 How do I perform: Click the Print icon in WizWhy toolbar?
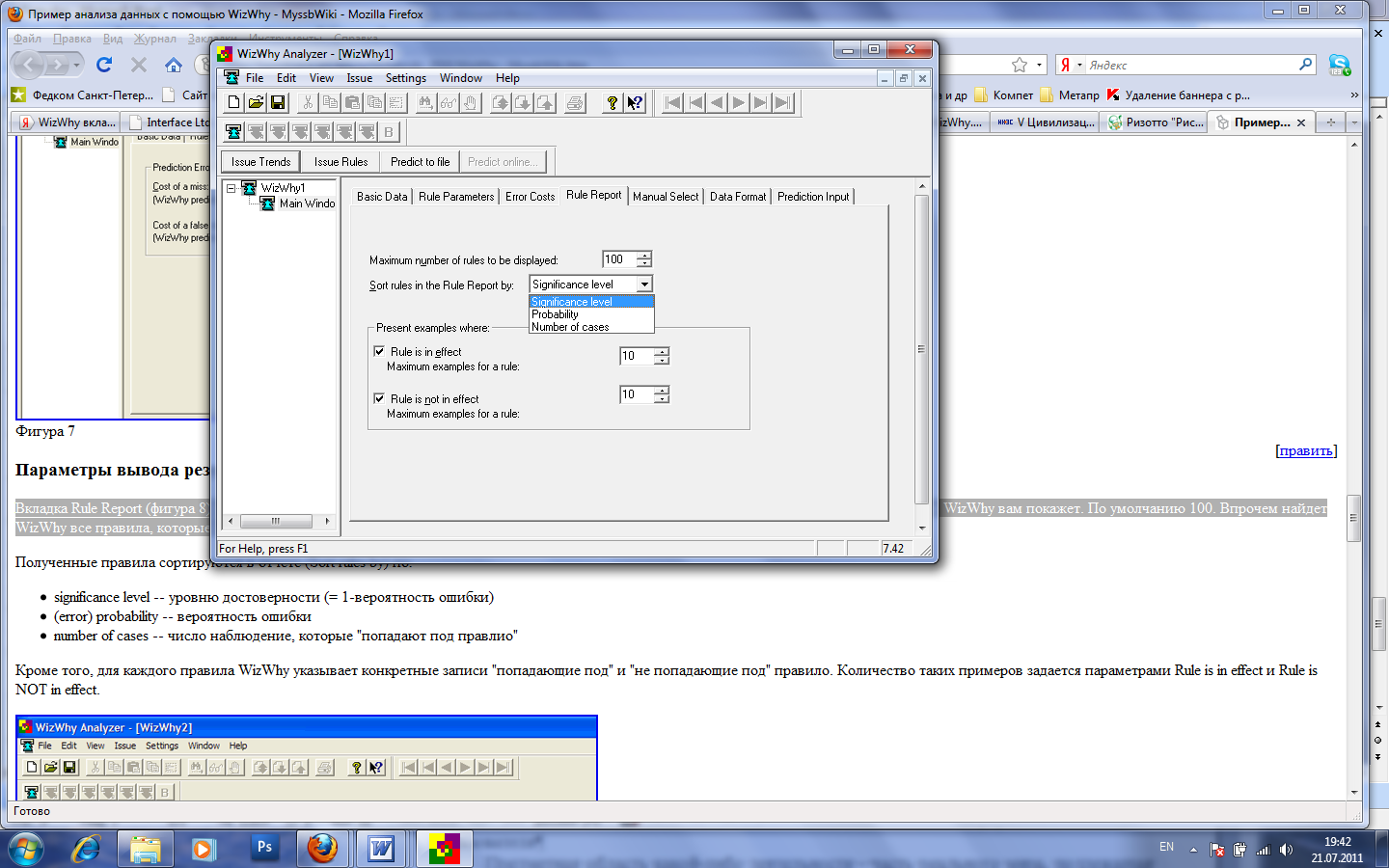click(x=575, y=102)
